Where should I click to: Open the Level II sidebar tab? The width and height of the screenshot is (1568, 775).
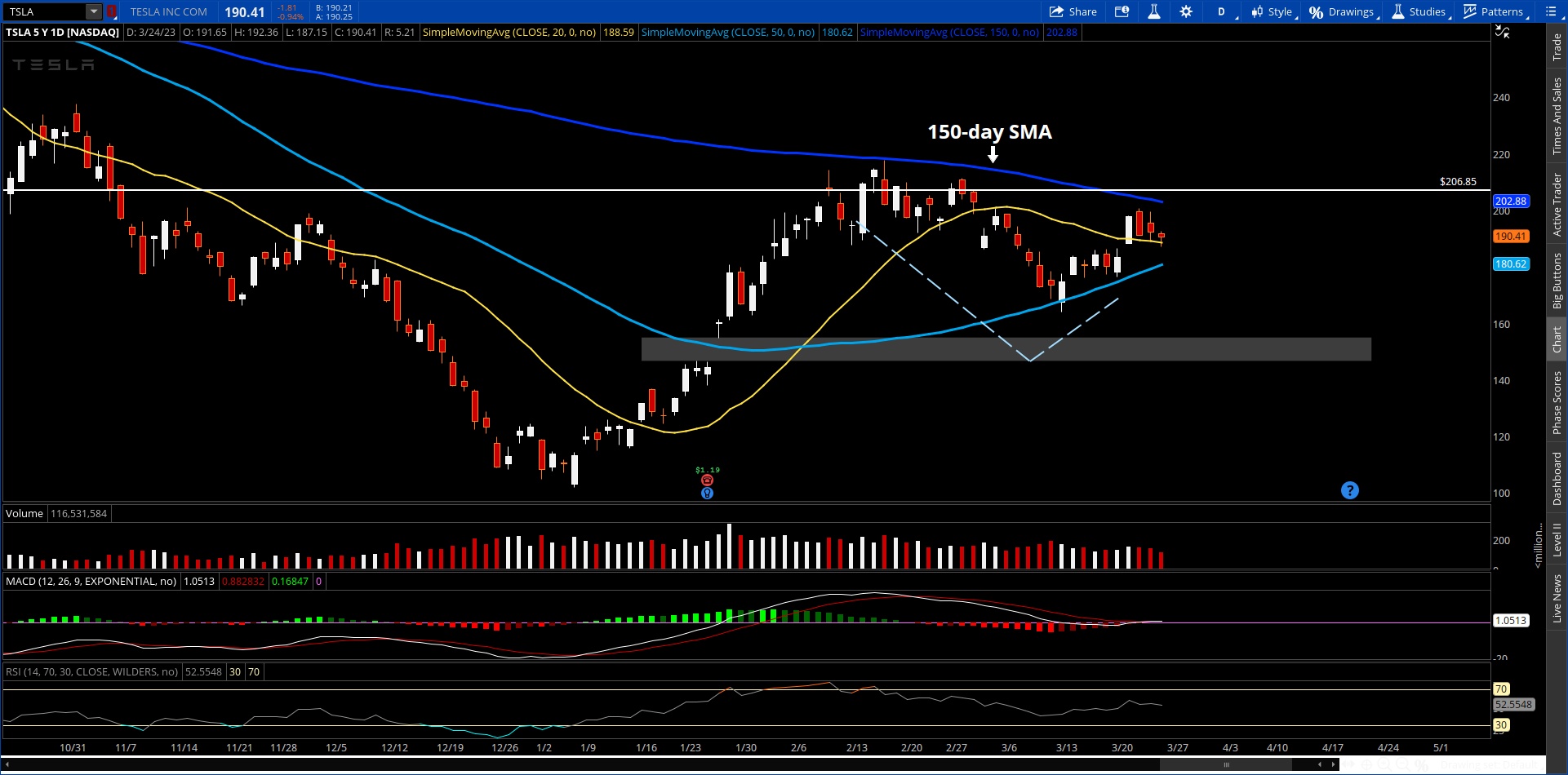tap(1557, 541)
